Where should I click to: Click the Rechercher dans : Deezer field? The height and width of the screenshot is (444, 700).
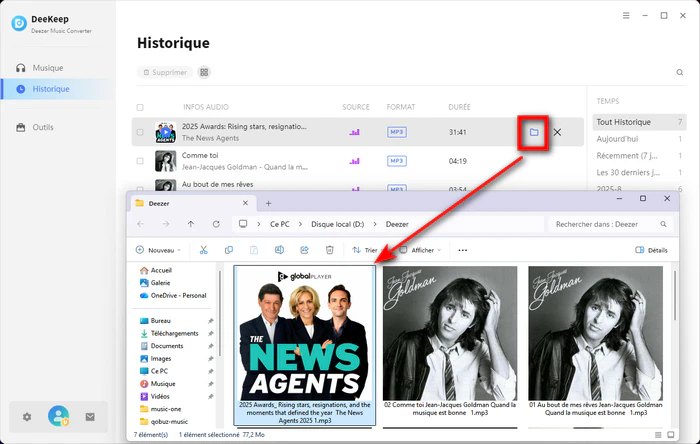[610, 224]
